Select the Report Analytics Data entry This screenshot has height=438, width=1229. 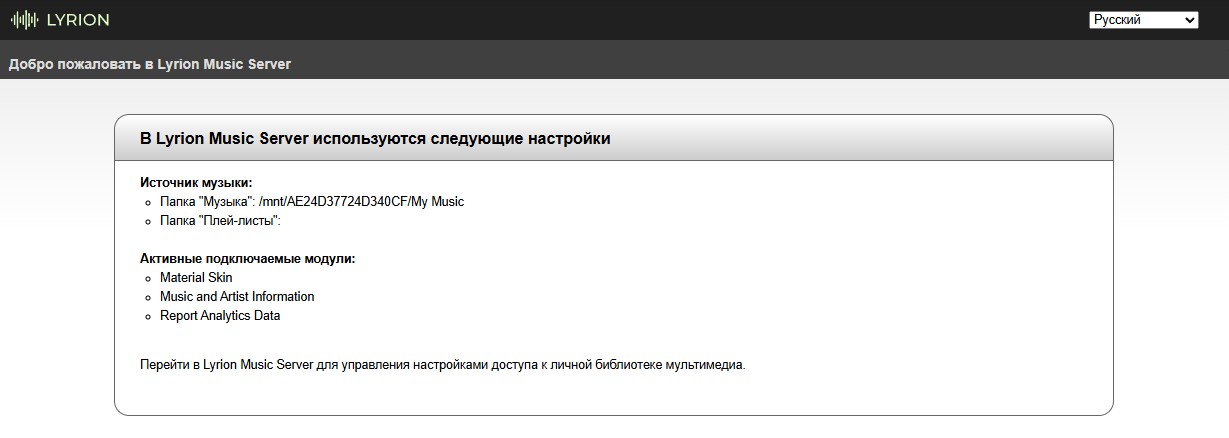[x=220, y=315]
